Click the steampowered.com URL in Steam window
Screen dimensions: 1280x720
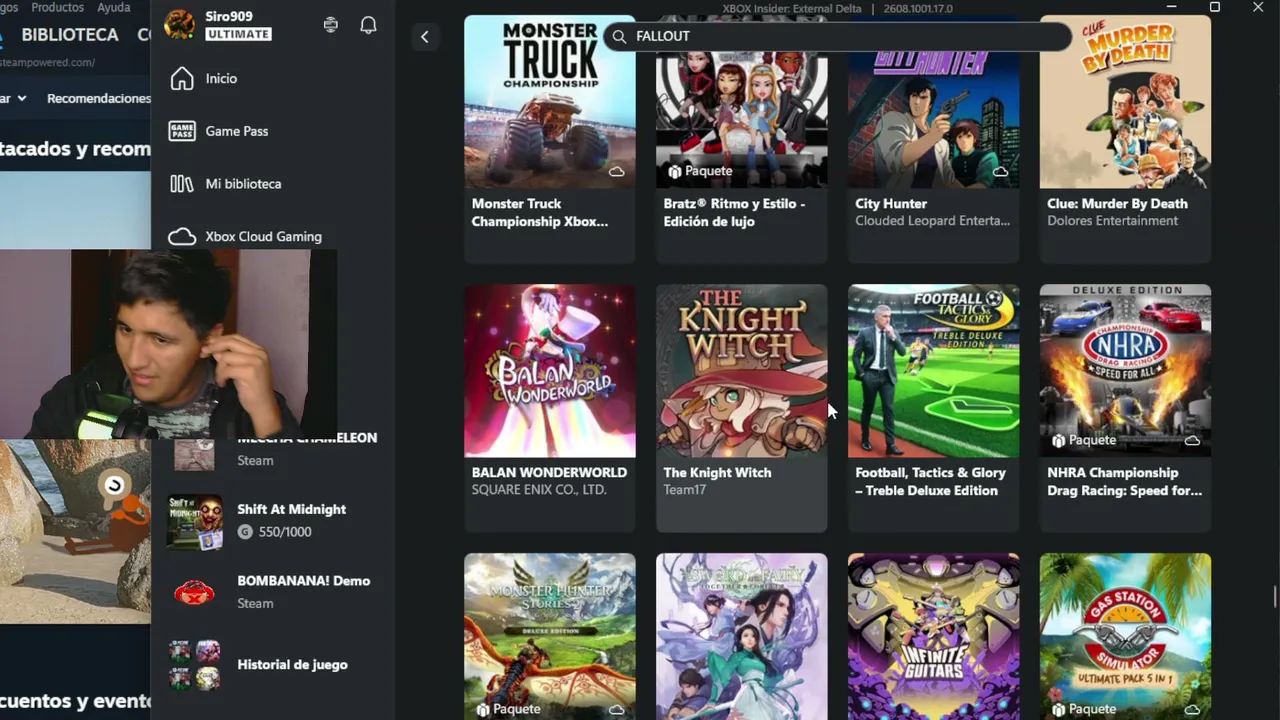click(48, 62)
